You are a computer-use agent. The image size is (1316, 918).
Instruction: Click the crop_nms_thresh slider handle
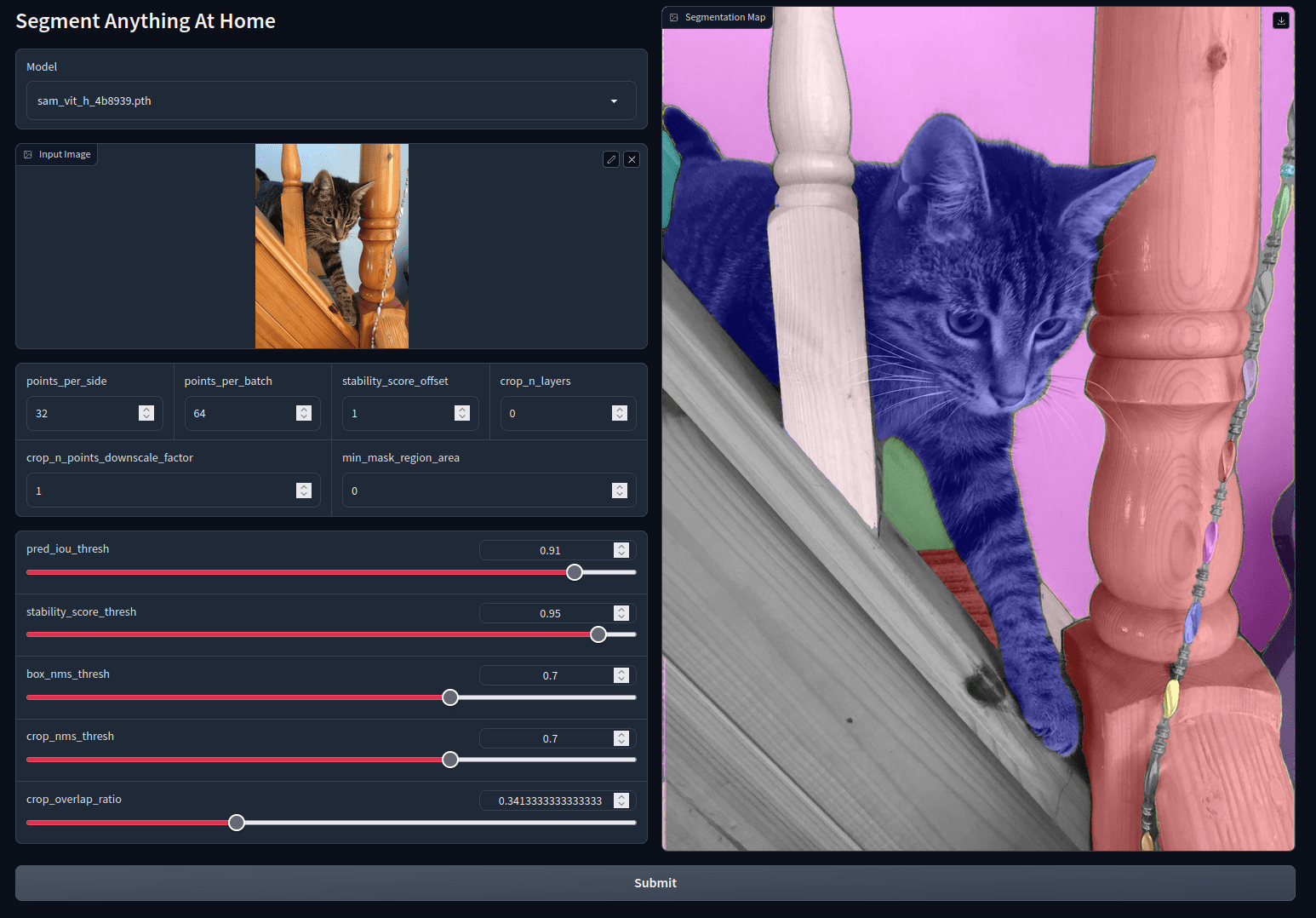450,760
